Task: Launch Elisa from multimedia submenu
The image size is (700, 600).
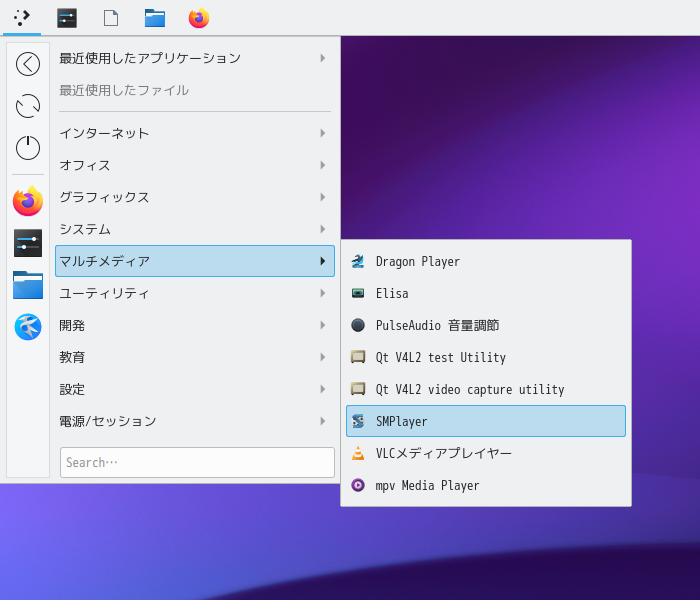Action: click(486, 293)
